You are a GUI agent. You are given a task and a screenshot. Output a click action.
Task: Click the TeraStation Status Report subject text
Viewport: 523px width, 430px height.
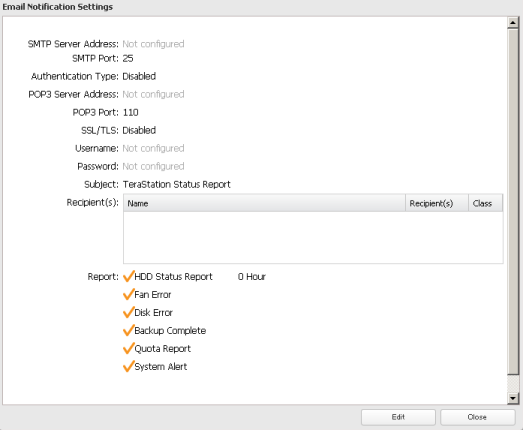tap(177, 184)
